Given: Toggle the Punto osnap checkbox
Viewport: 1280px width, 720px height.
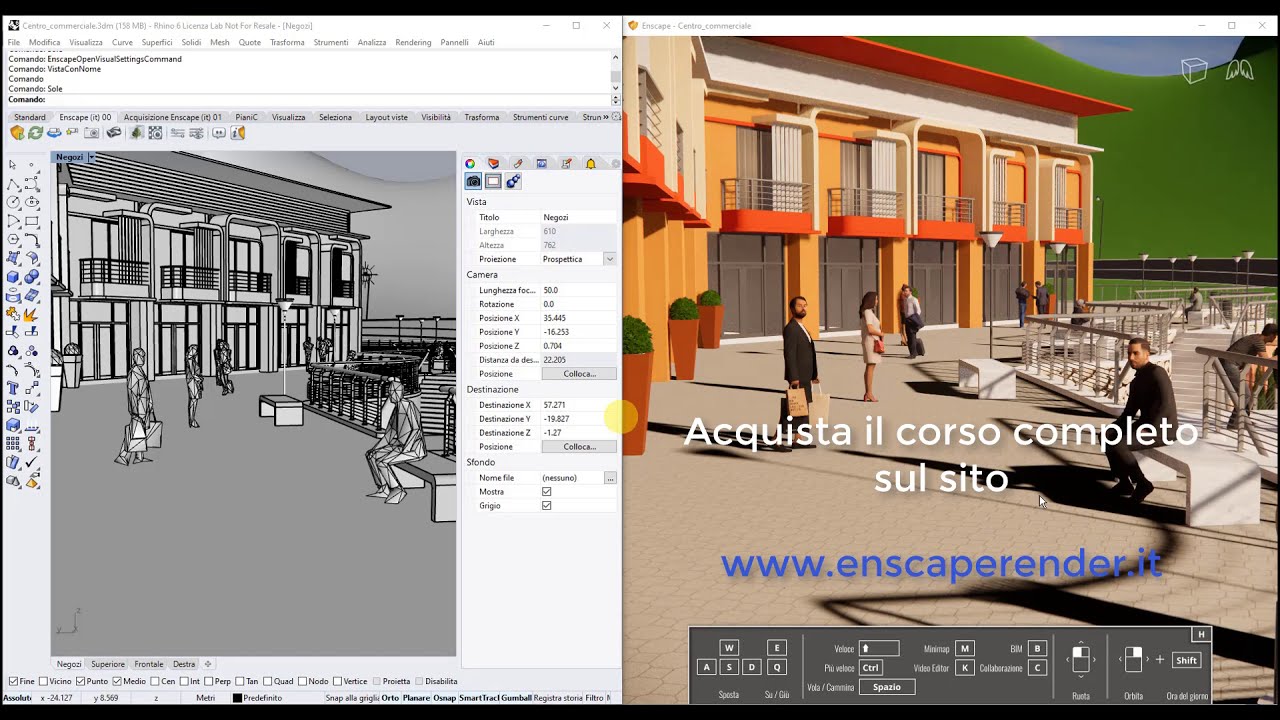Looking at the screenshot, I should [81, 681].
